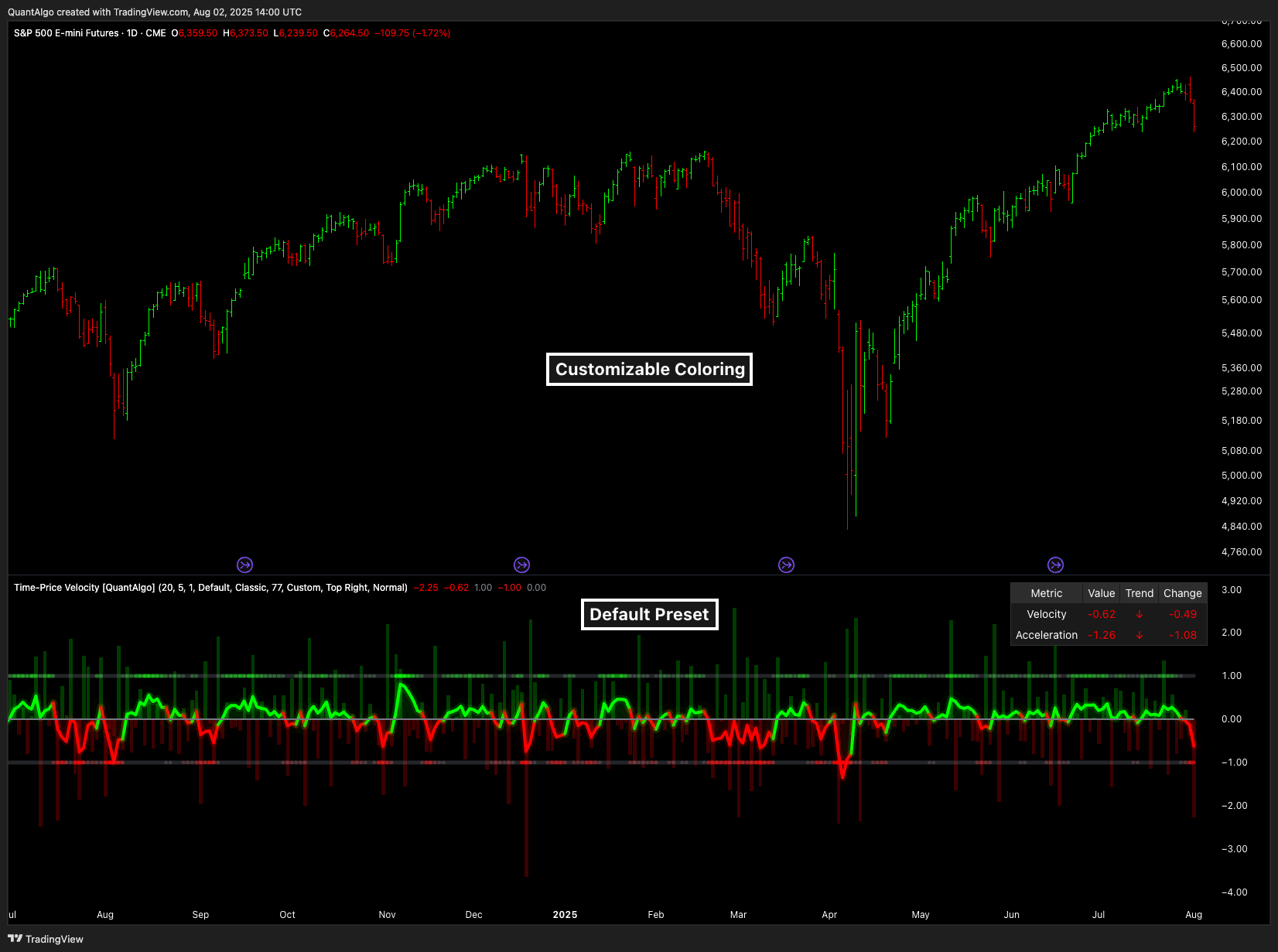The width and height of the screenshot is (1278, 952).
Task: Click the 5,480.00 price axis label
Action: (x=1242, y=333)
